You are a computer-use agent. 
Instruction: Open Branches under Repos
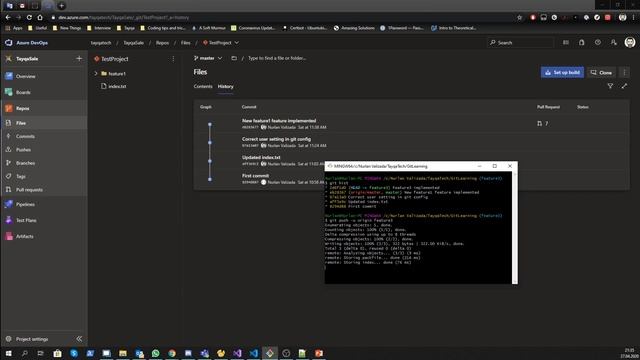pos(25,163)
